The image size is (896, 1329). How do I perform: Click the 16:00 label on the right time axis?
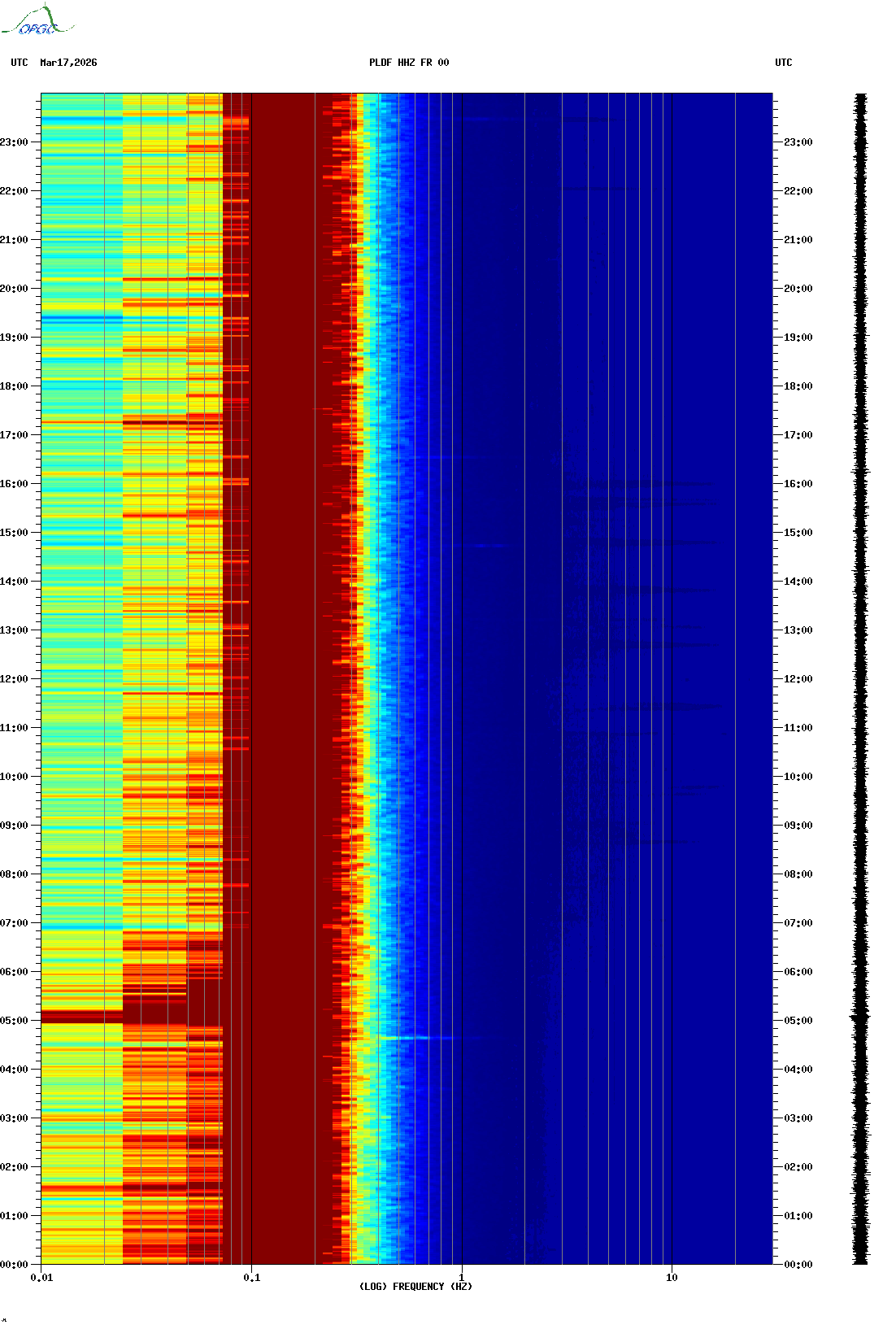pyautogui.click(x=798, y=484)
